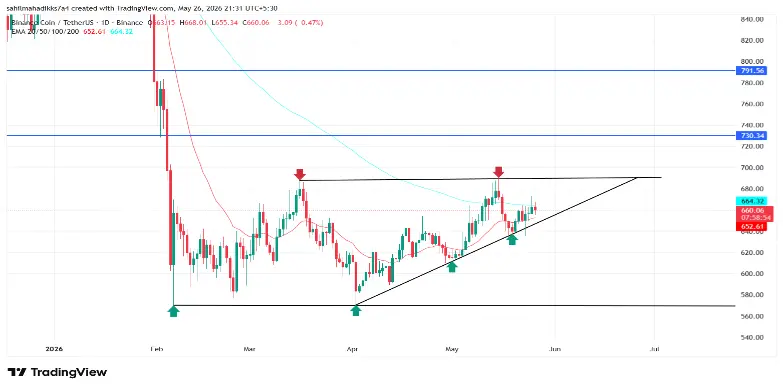783x388 pixels.
Task: Click the Apr label on time axis
Action: tap(353, 349)
